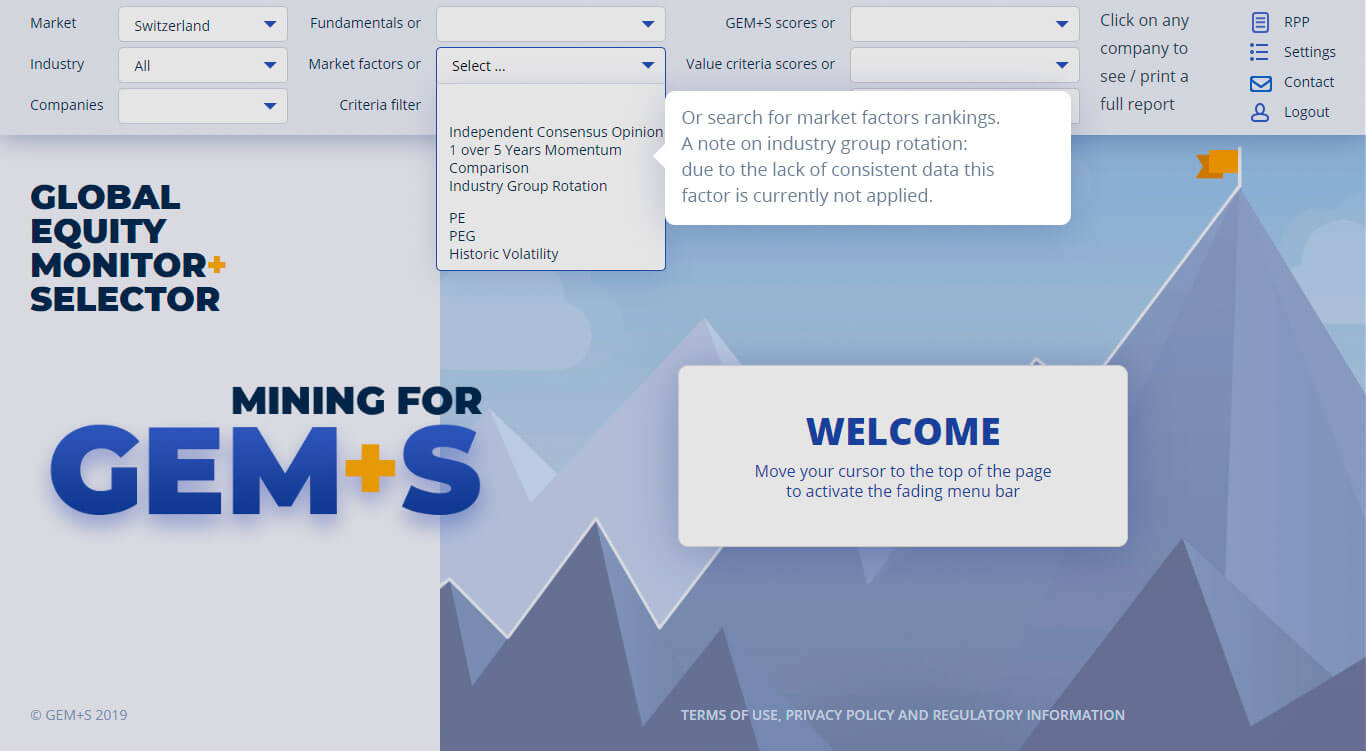Image resolution: width=1366 pixels, height=751 pixels.
Task: Click the Mining for GEM+S graphic
Action: (266, 451)
